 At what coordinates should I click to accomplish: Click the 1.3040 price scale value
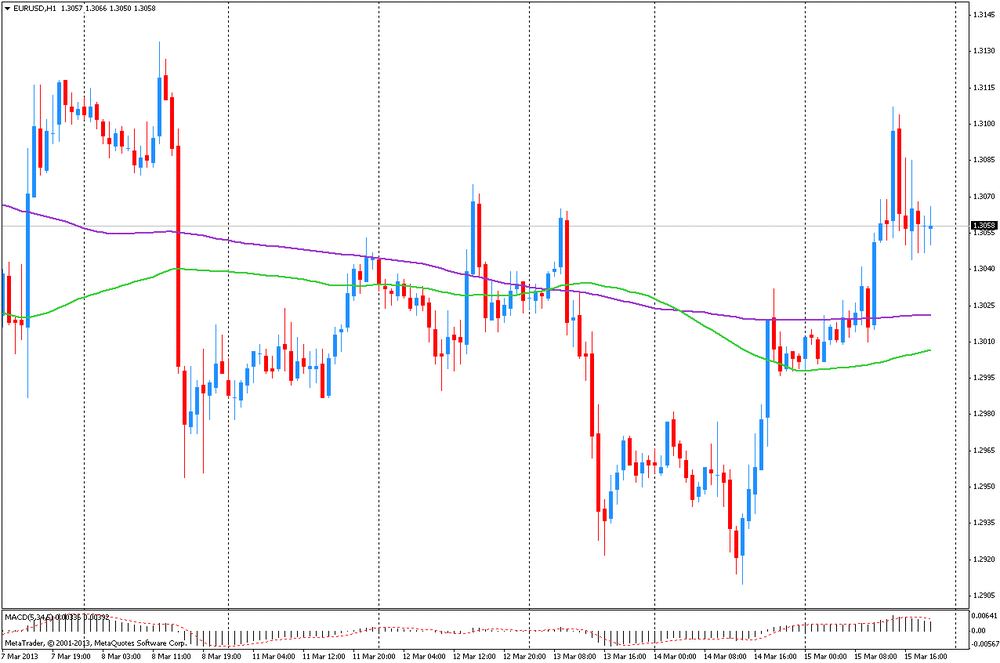click(x=985, y=269)
